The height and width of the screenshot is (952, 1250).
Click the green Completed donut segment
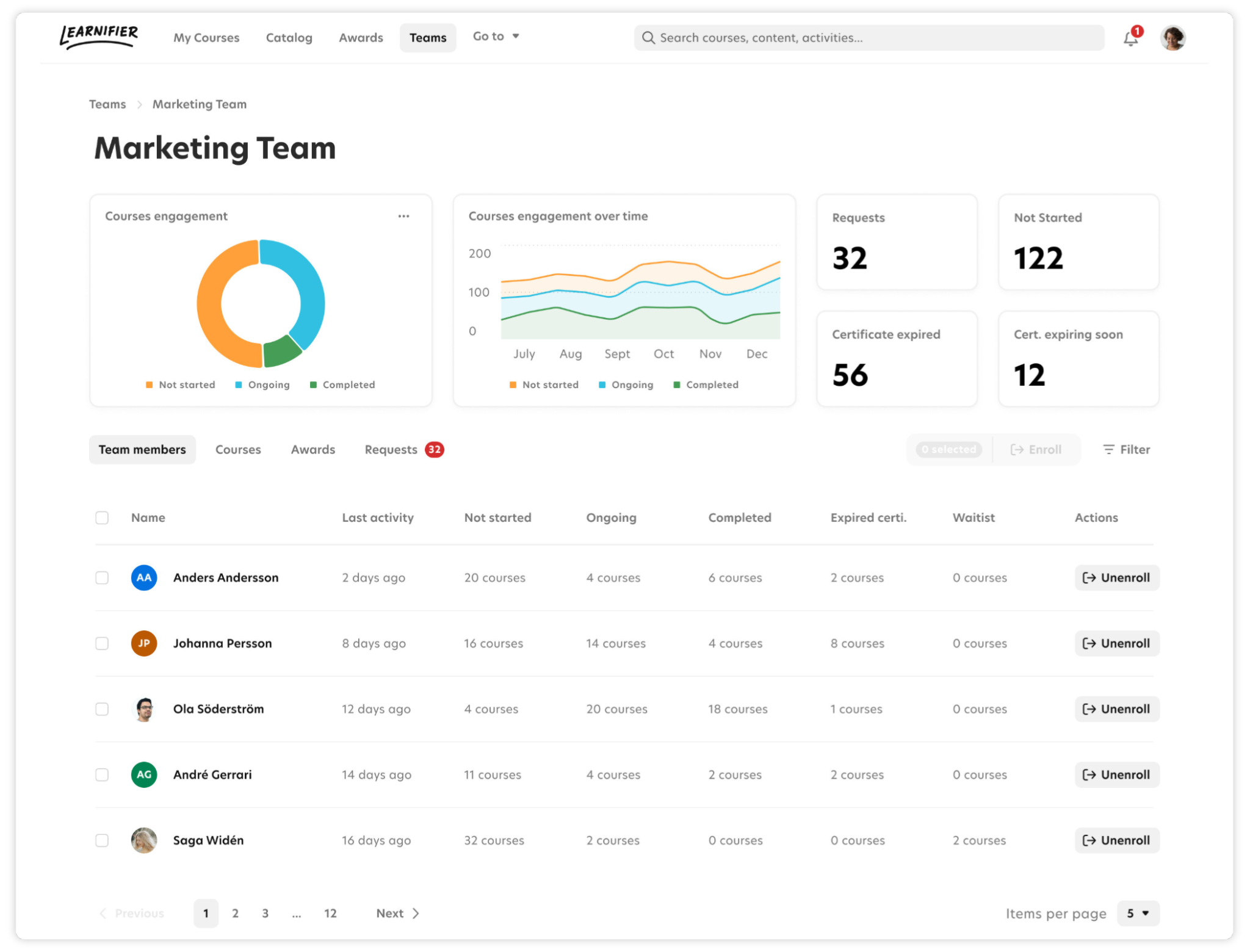(280, 353)
